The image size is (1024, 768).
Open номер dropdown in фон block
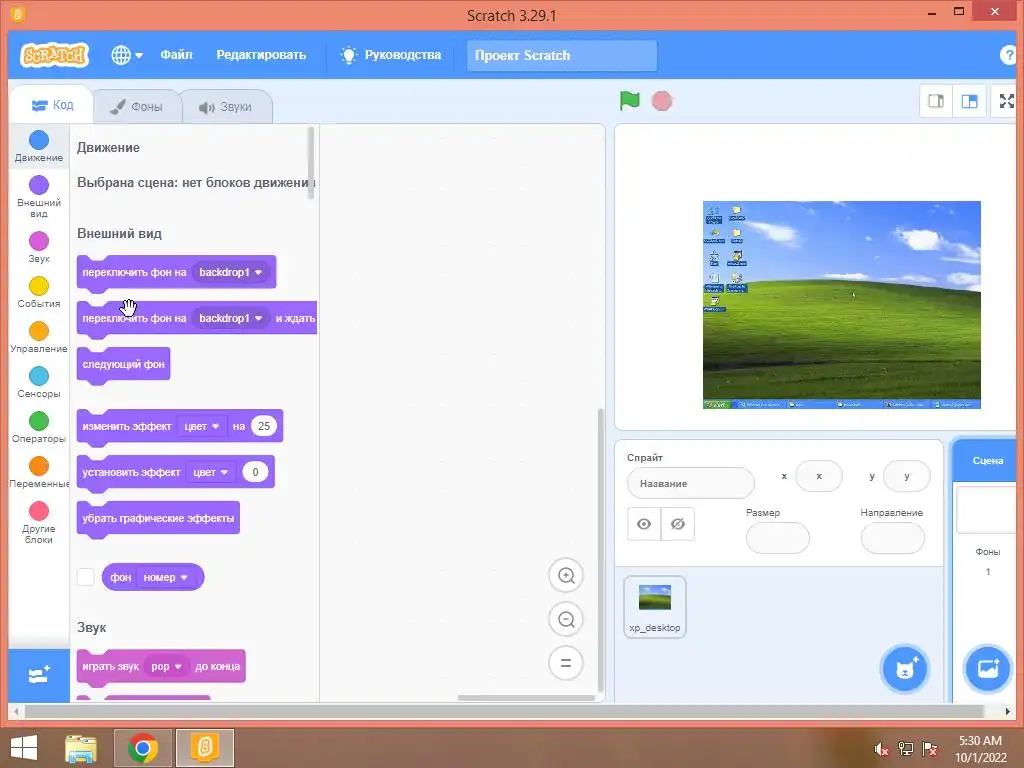[x=166, y=577]
